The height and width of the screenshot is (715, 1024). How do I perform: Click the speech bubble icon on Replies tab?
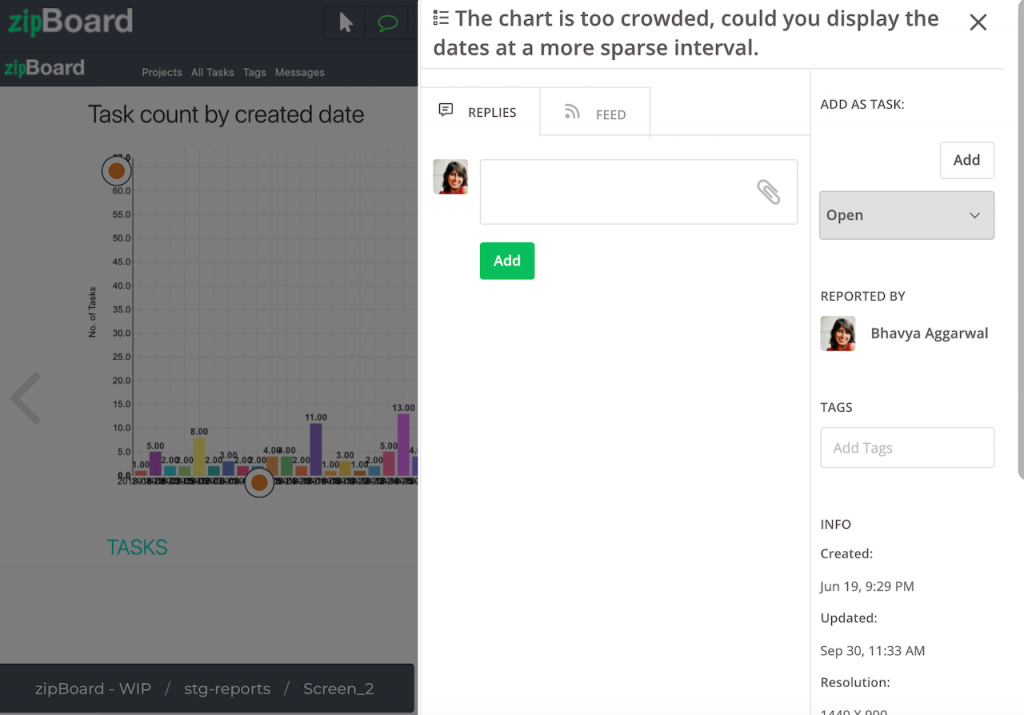coord(446,111)
